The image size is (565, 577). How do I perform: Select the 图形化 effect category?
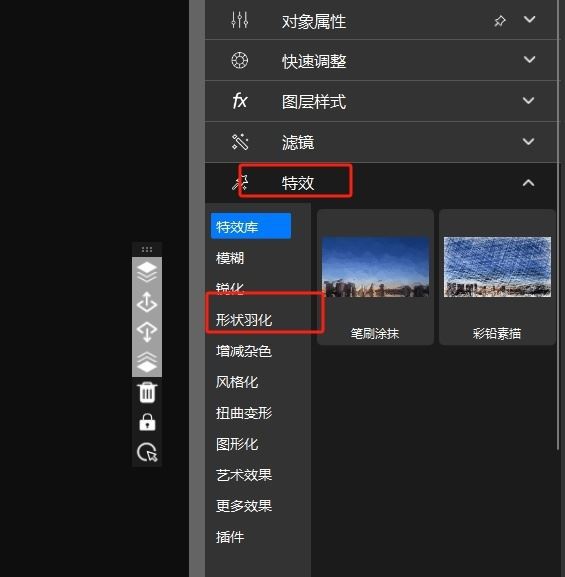coord(237,444)
